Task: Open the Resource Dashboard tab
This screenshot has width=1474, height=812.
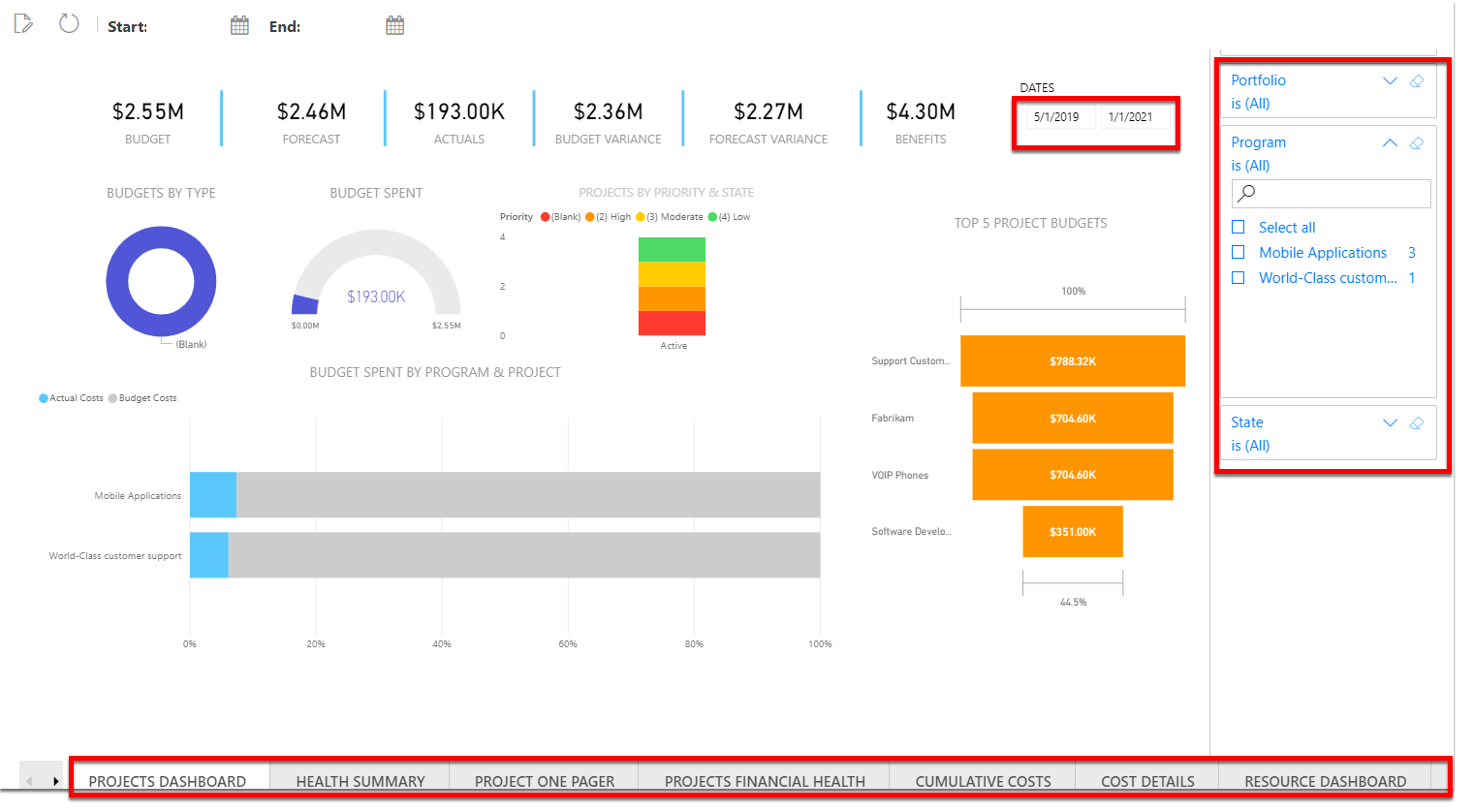Action: point(1325,780)
